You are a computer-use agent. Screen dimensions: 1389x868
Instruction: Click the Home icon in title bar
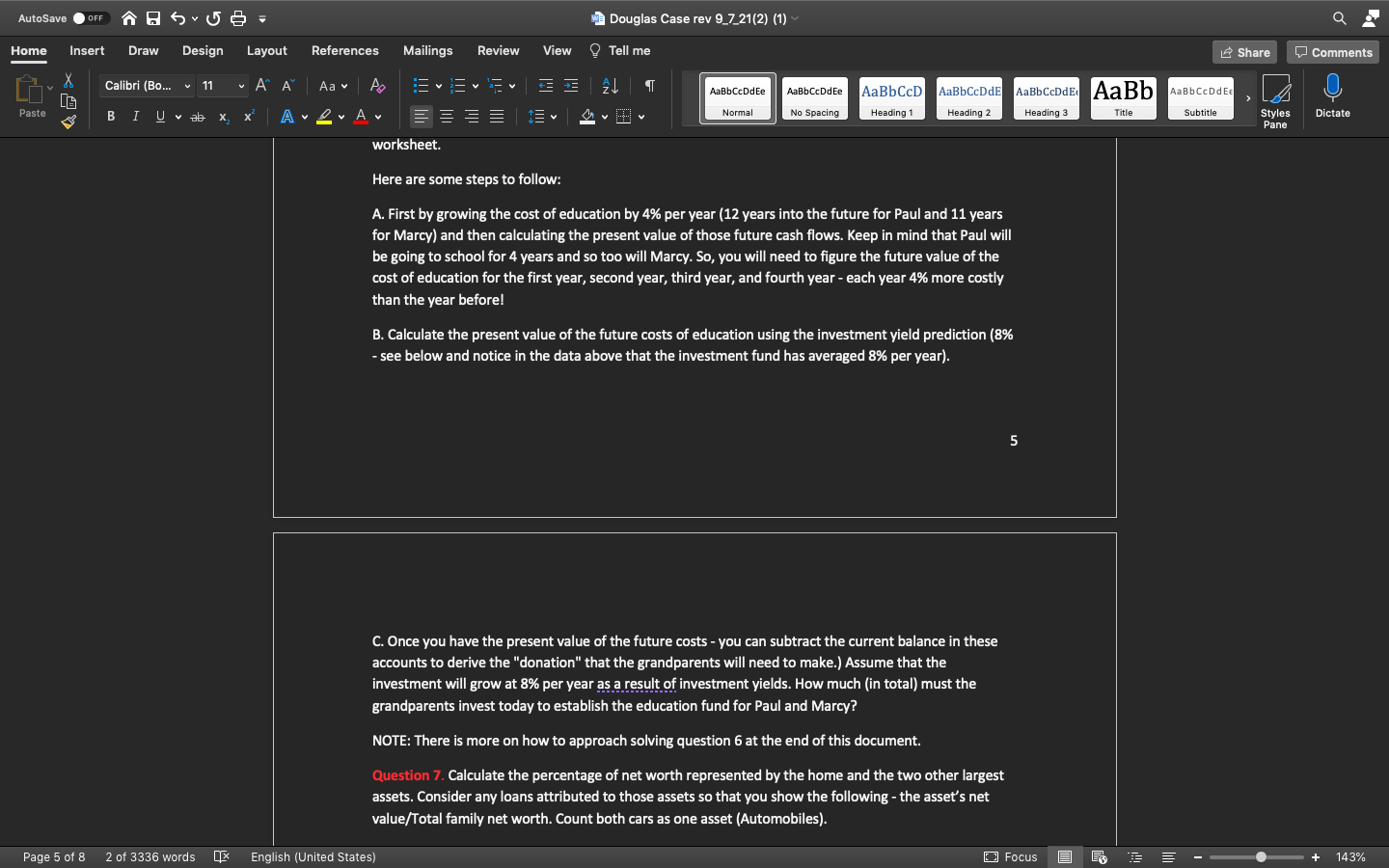coord(128,18)
